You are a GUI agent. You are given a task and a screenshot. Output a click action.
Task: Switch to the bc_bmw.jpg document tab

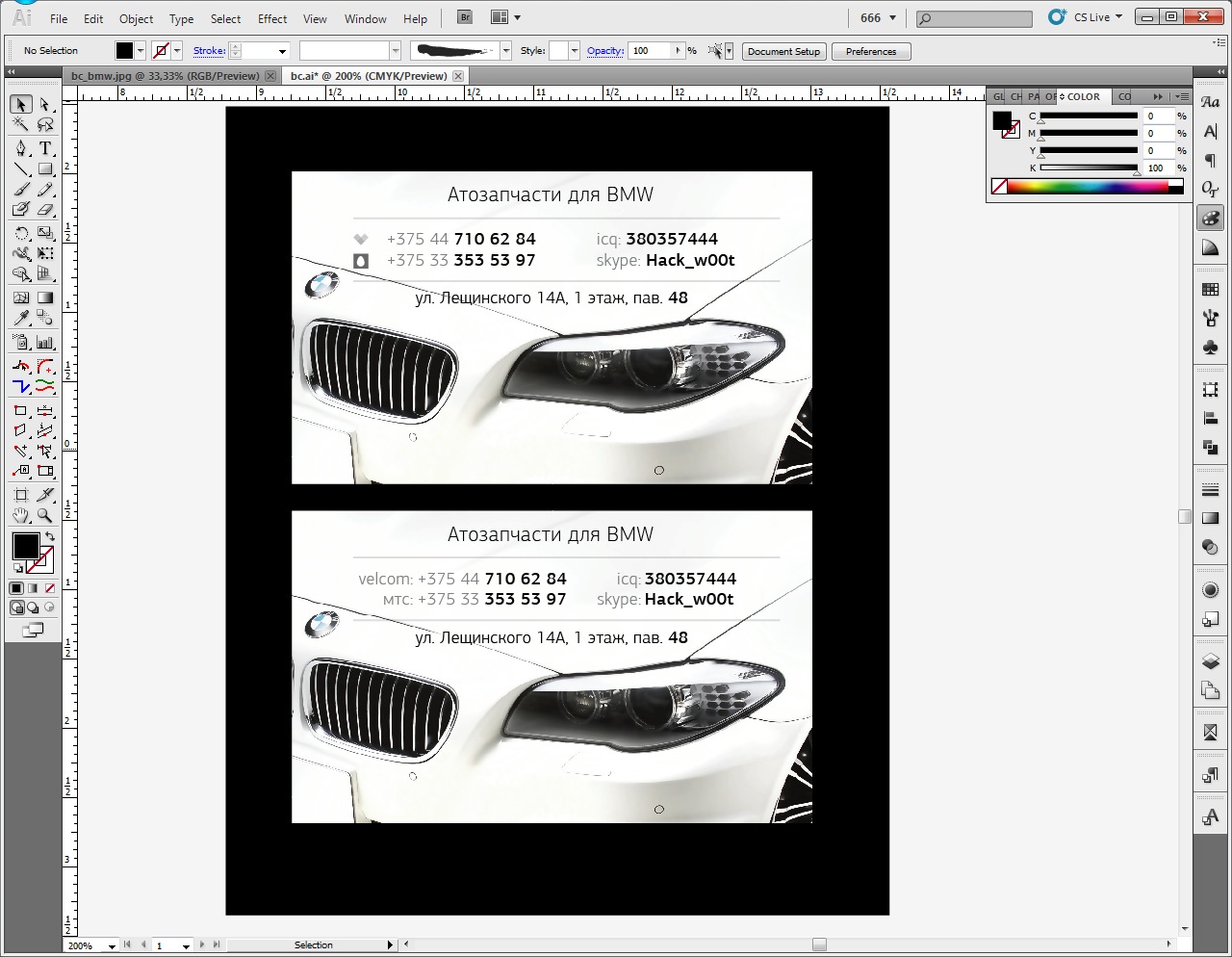[x=166, y=76]
